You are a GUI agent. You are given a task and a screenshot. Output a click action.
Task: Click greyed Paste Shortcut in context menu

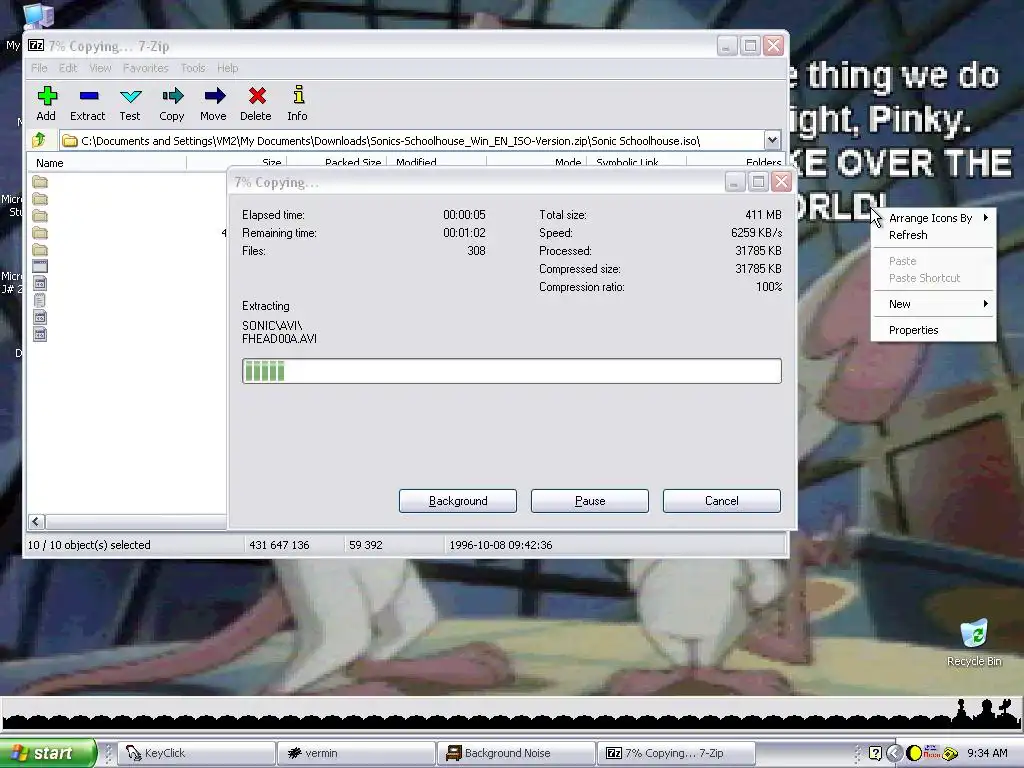[x=934, y=278]
